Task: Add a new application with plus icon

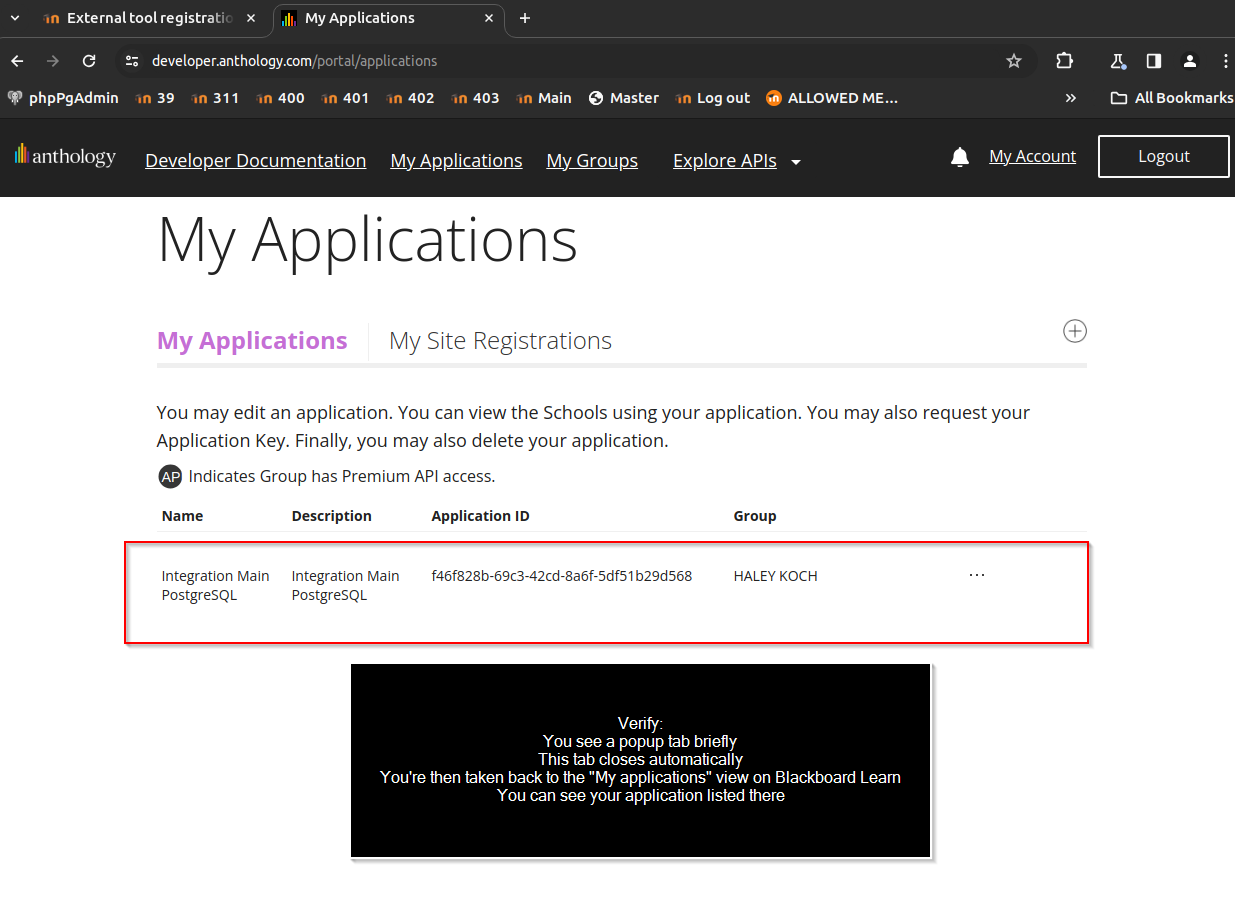Action: pyautogui.click(x=1075, y=331)
